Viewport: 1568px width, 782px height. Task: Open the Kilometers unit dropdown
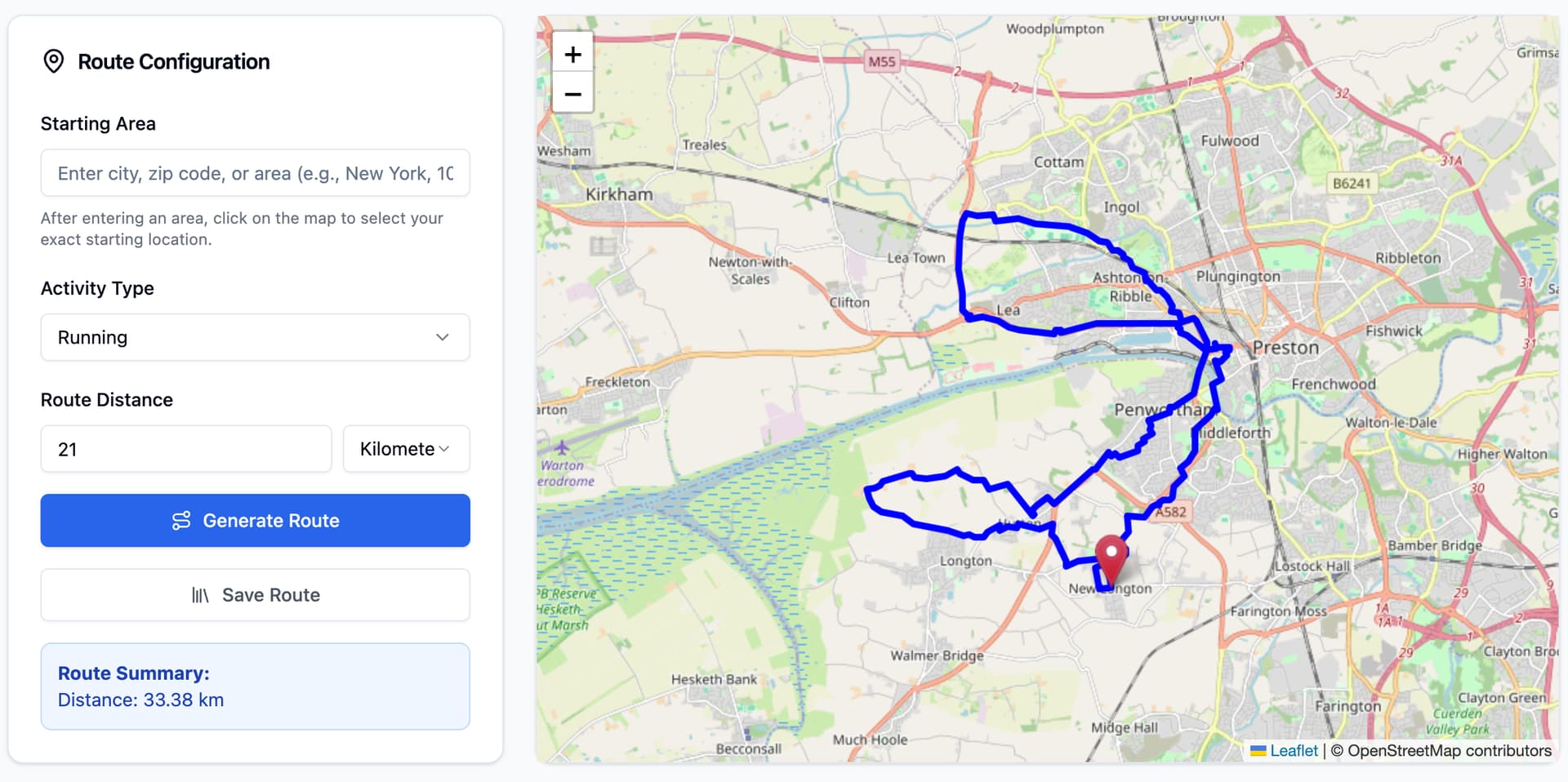coord(406,449)
